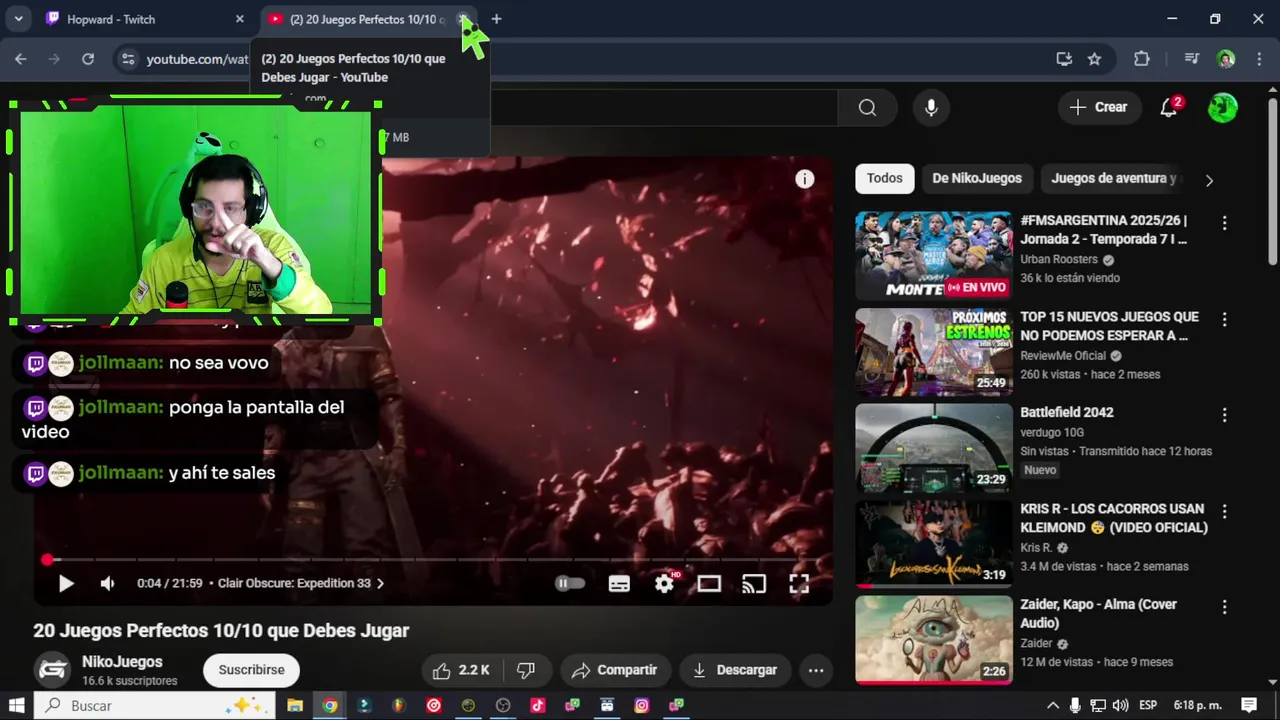Mute the video volume
The height and width of the screenshot is (720, 1280).
click(107, 584)
